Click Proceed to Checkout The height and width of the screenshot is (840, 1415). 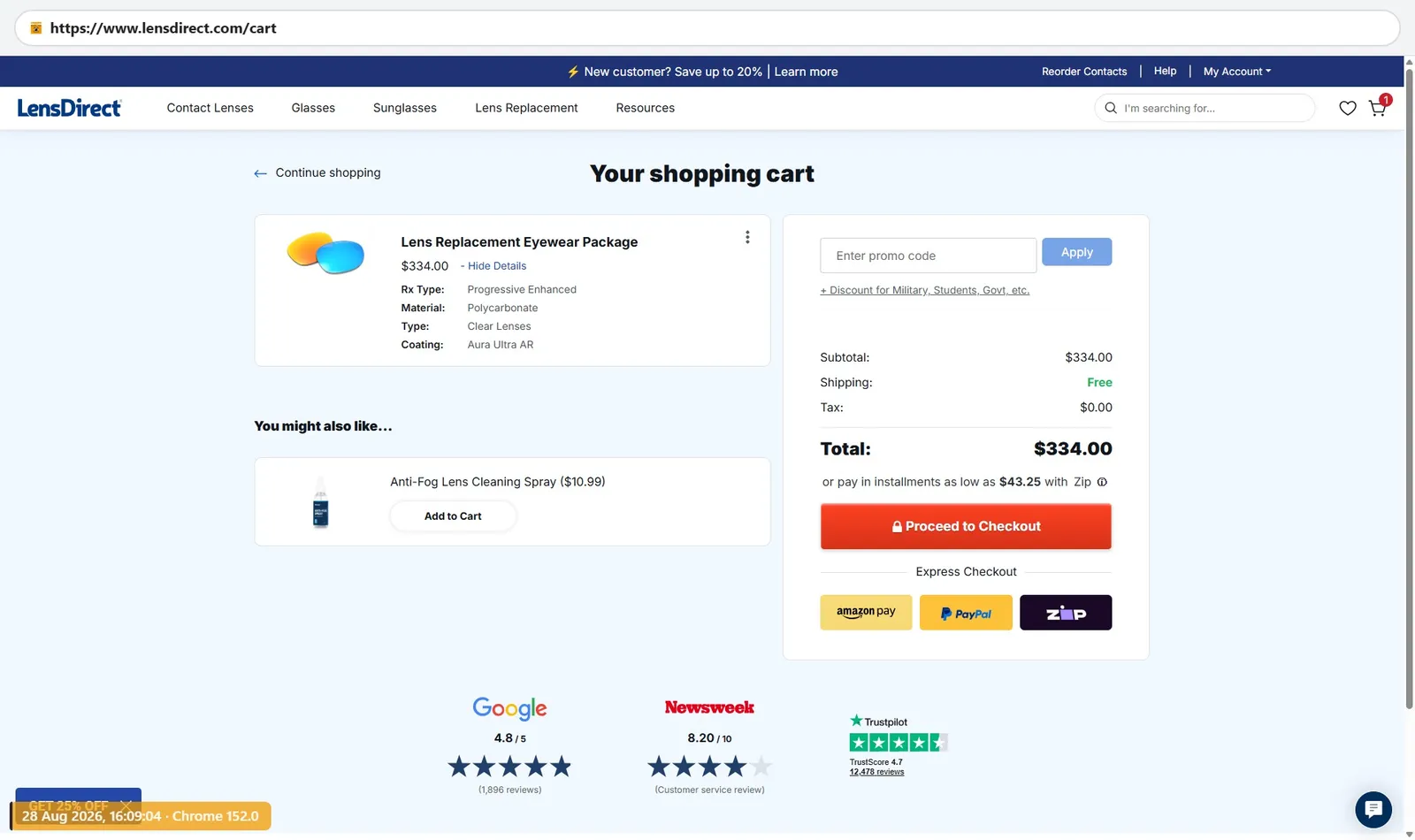tap(966, 526)
